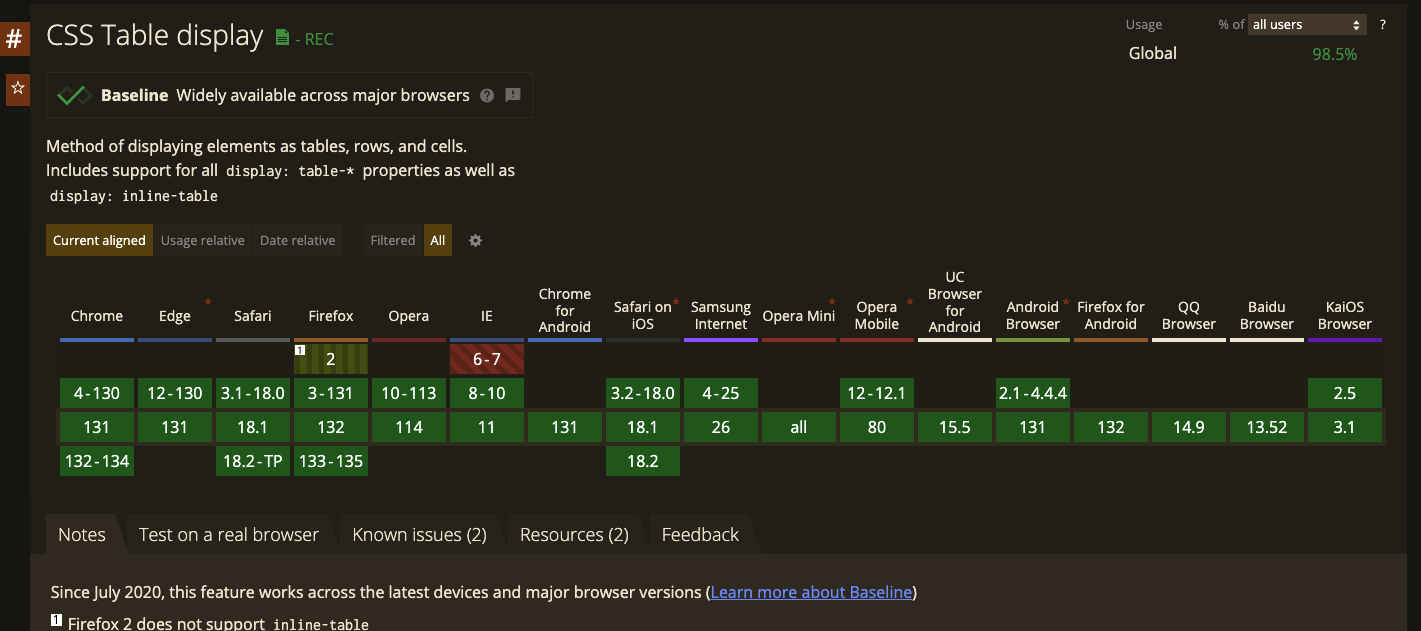This screenshot has width=1421, height=631.
Task: Open the Notes tab
Action: pyautogui.click(x=82, y=535)
